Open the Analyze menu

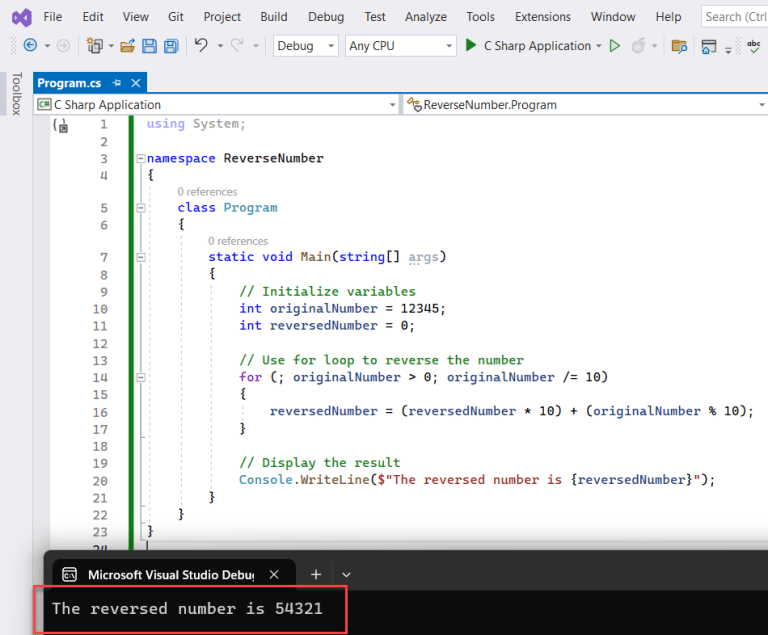coord(426,17)
